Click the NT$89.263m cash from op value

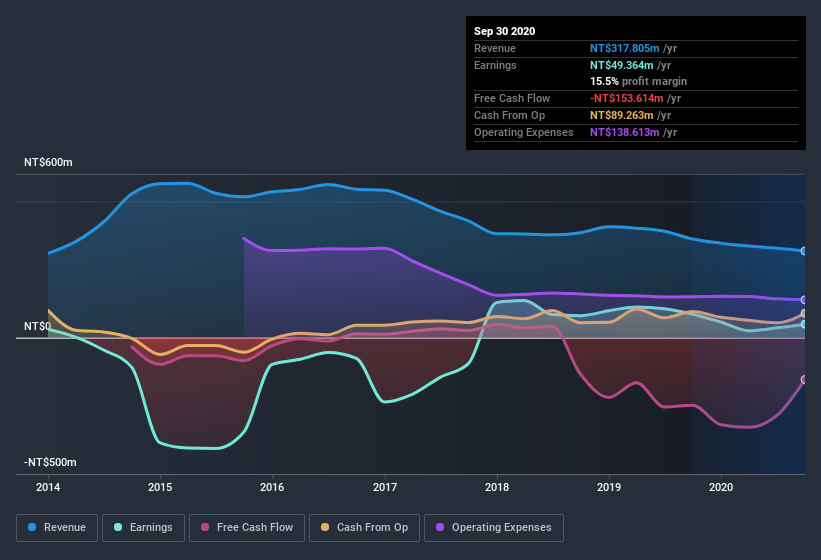622,115
